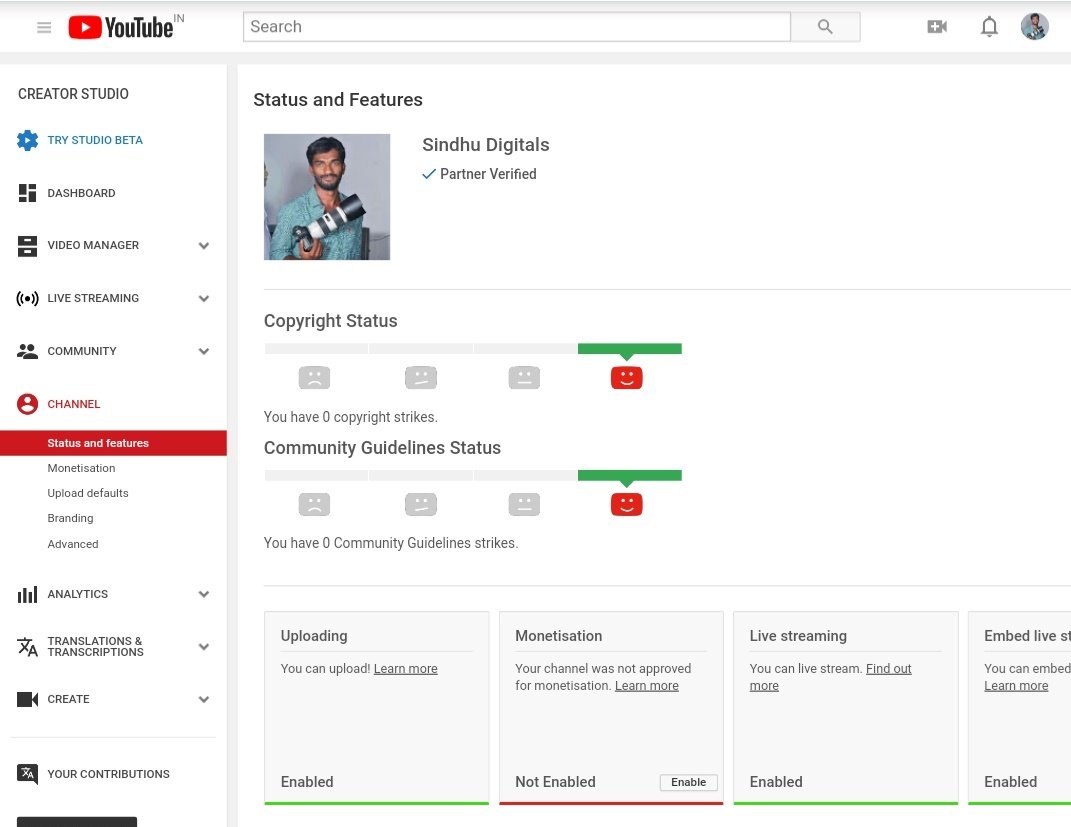Expand the Video Manager section
Viewport: 1071px width, 827px height.
204,246
